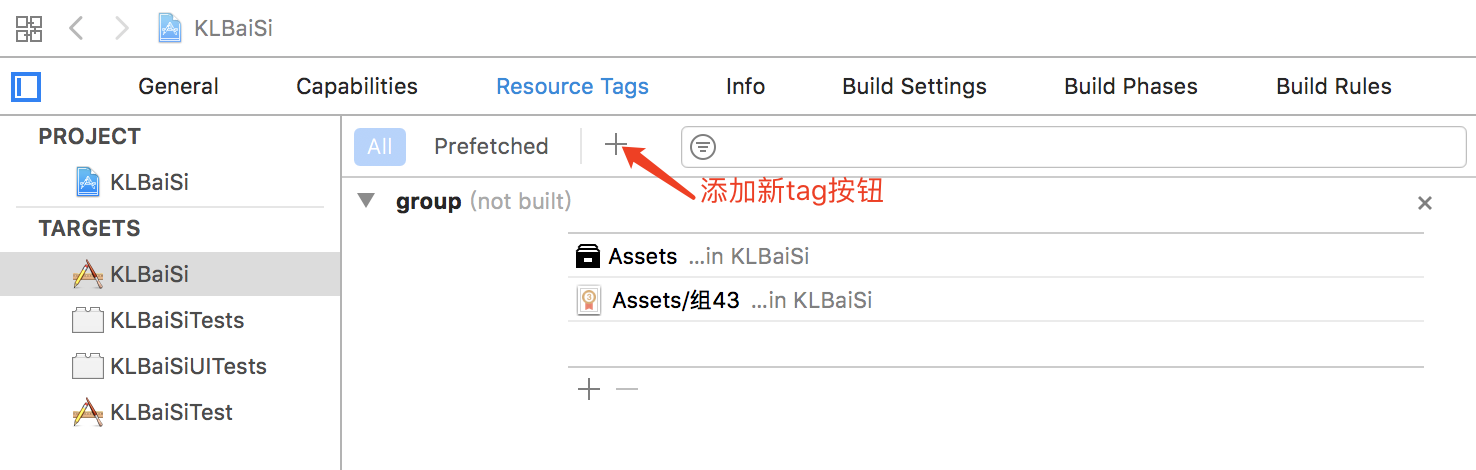Go forward with the right chevron

(122, 28)
